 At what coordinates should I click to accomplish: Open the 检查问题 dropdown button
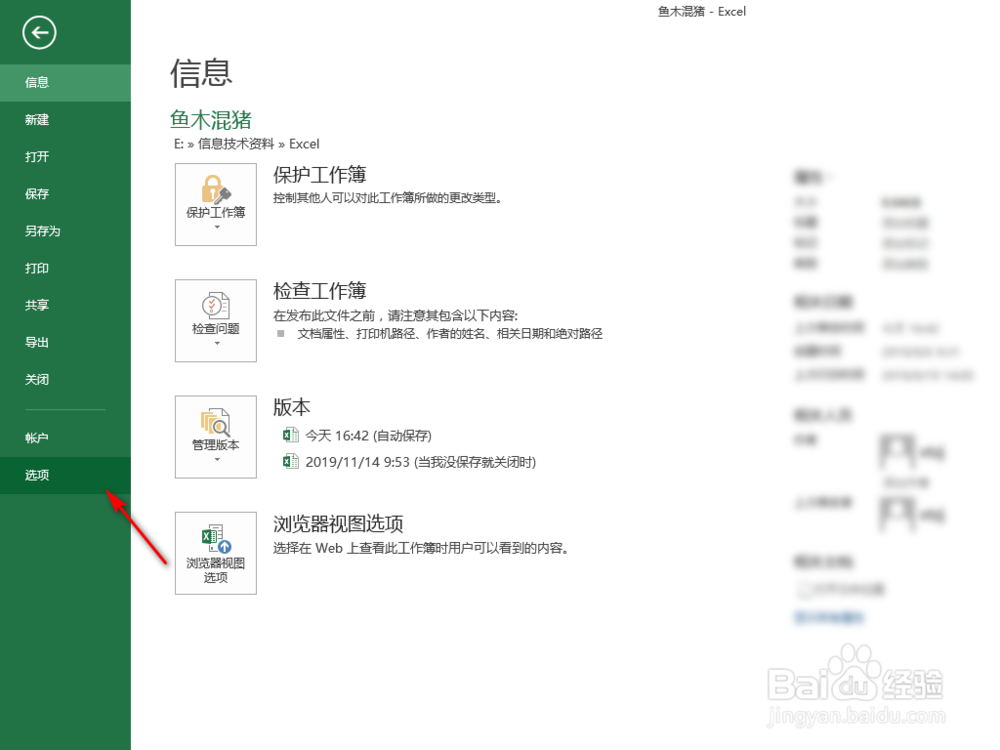coord(216,320)
